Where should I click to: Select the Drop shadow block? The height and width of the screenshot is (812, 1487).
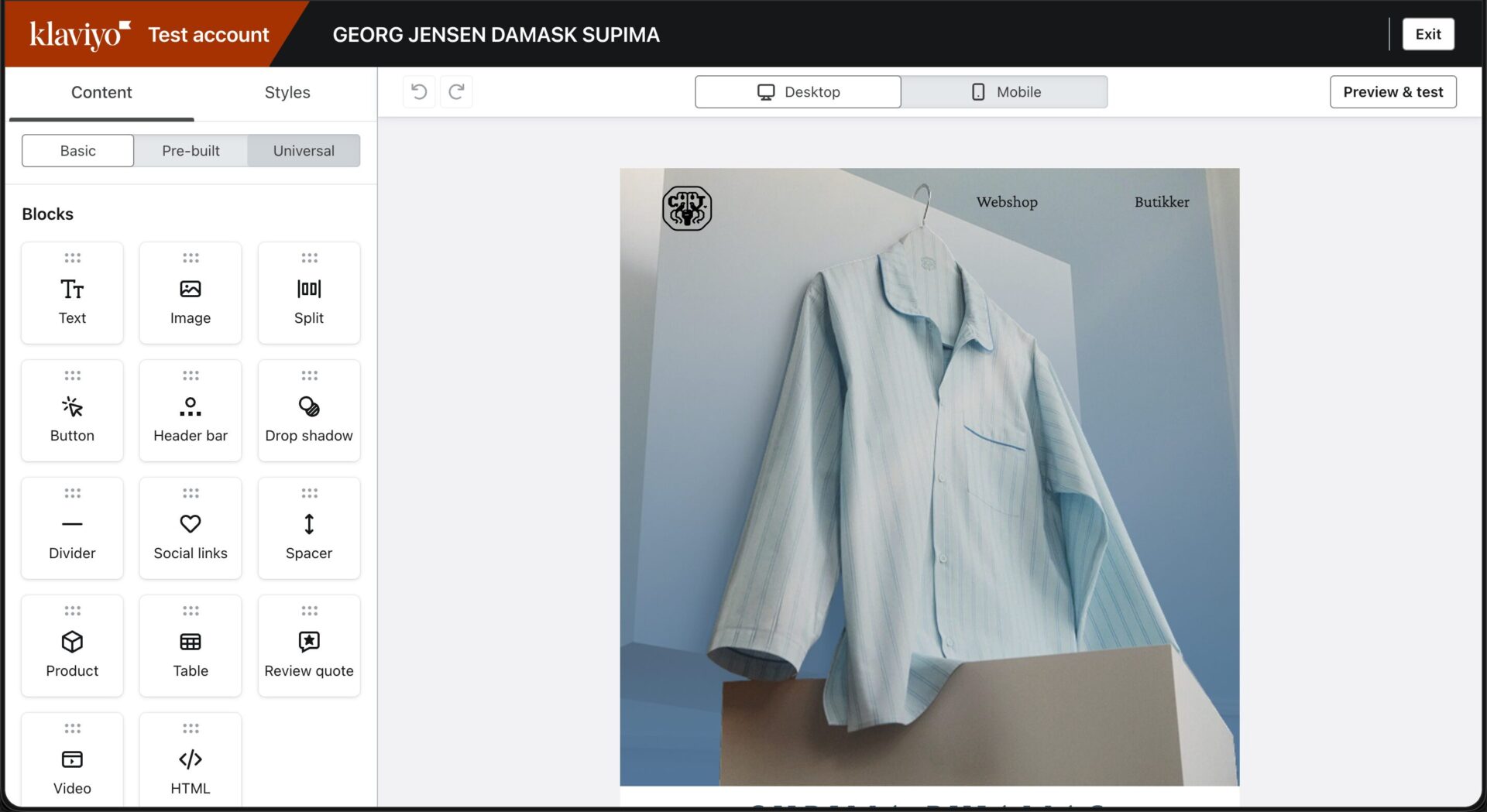[309, 411]
